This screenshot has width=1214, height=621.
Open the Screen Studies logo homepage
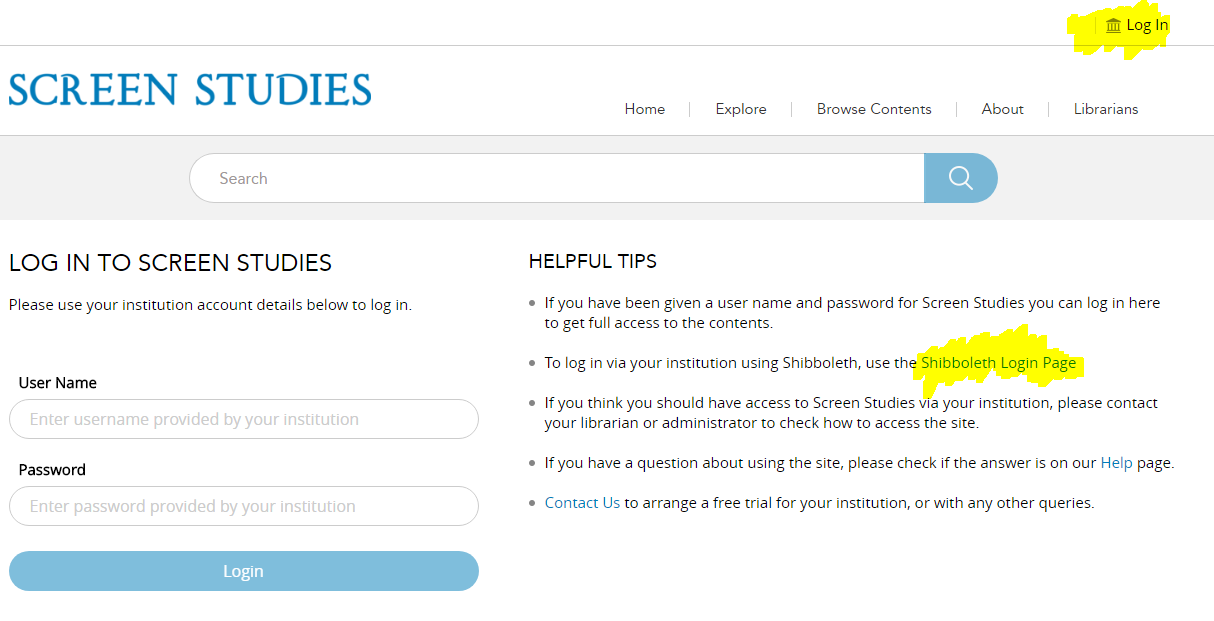[190, 89]
